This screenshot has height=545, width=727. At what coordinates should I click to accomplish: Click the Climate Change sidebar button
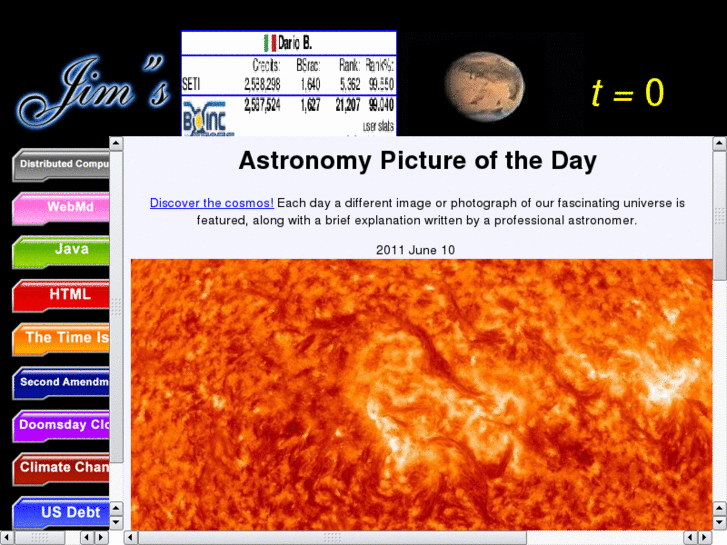(60, 469)
